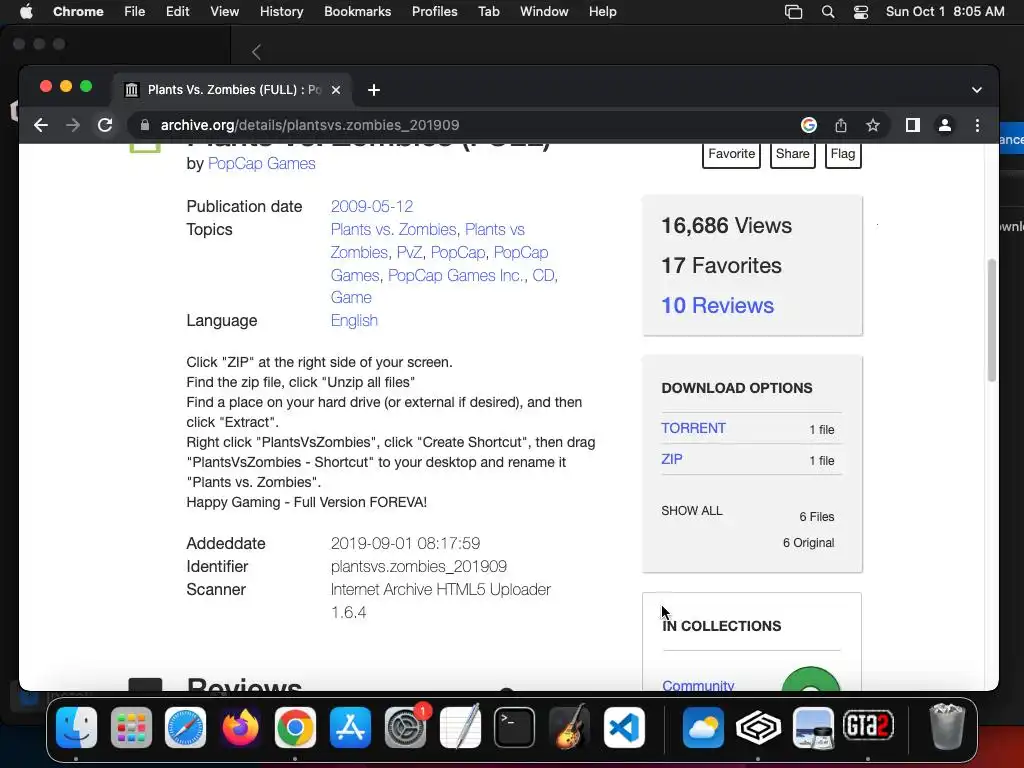Open the Bookmarks menu

pos(358,12)
